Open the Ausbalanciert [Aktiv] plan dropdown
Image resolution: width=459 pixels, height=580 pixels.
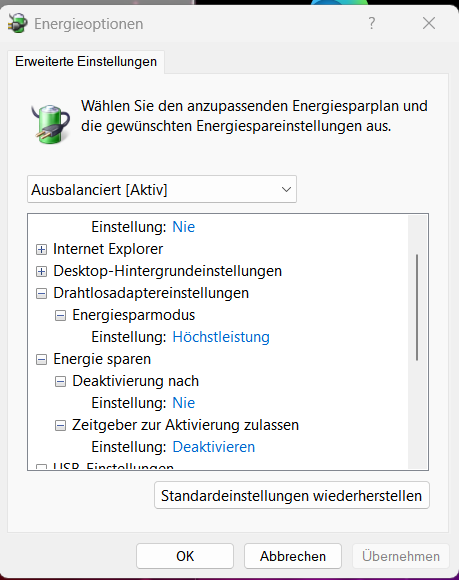click(x=162, y=189)
